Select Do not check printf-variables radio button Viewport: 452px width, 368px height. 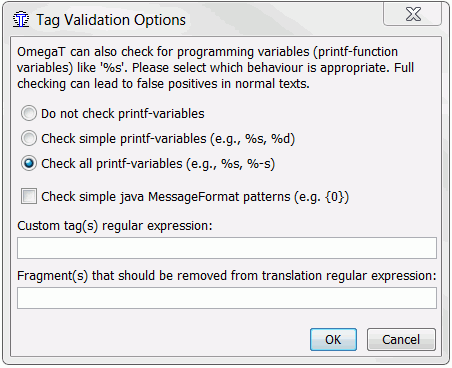click(x=29, y=113)
